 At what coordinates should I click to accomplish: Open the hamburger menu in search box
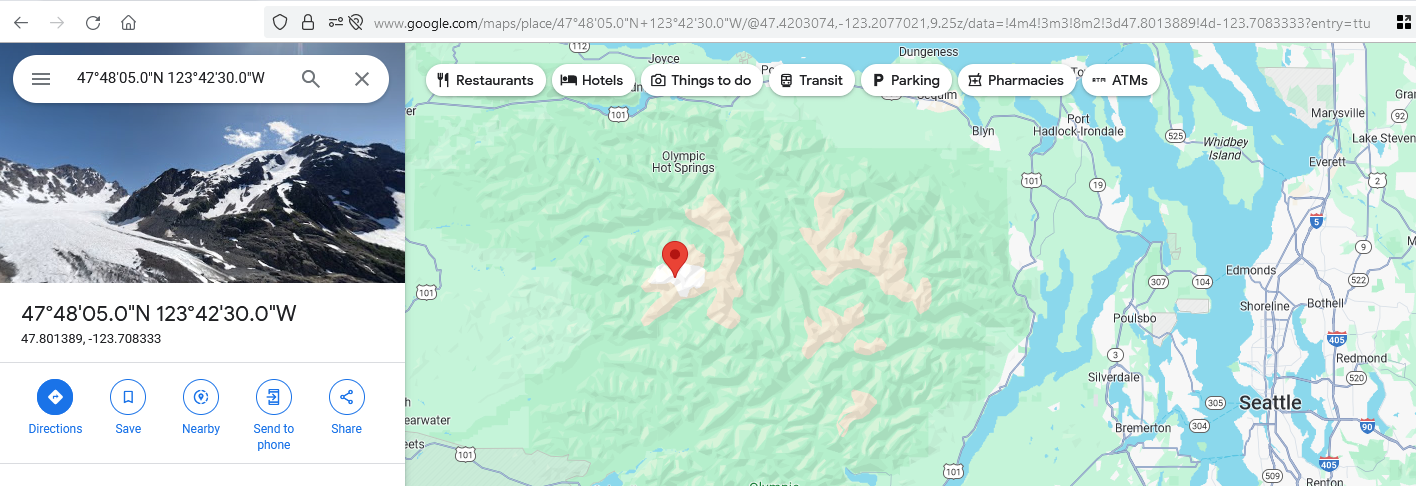click(x=41, y=79)
